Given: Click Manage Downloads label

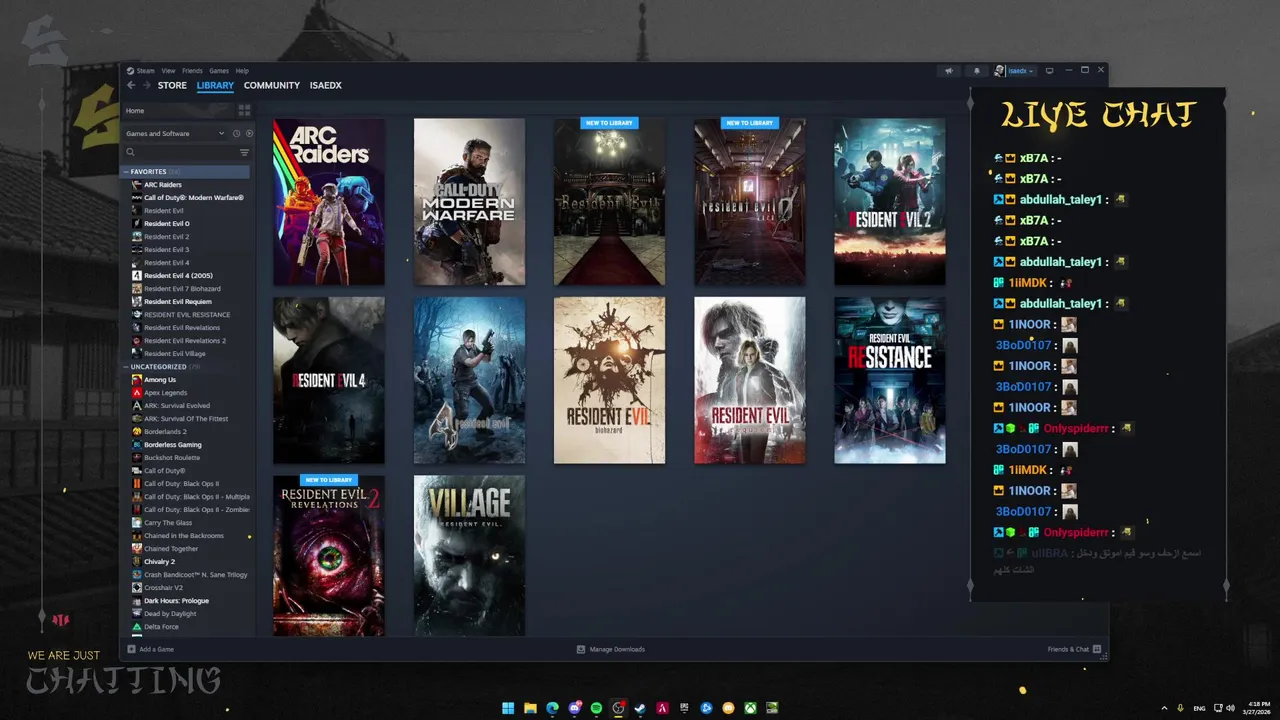Looking at the screenshot, I should pos(617,649).
